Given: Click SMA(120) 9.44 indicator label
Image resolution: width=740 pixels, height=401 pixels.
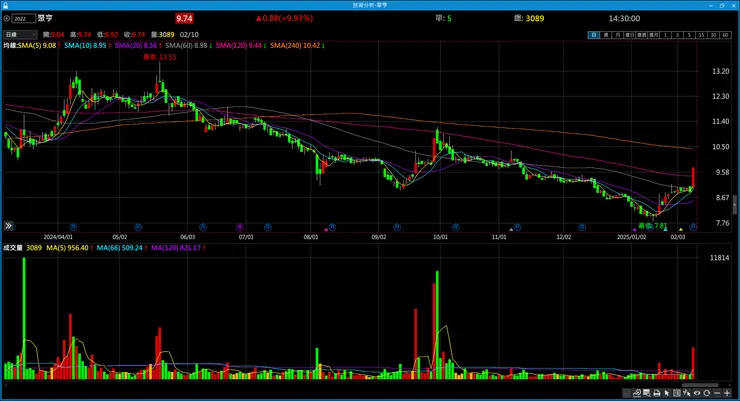Looking at the screenshot, I should (239, 46).
